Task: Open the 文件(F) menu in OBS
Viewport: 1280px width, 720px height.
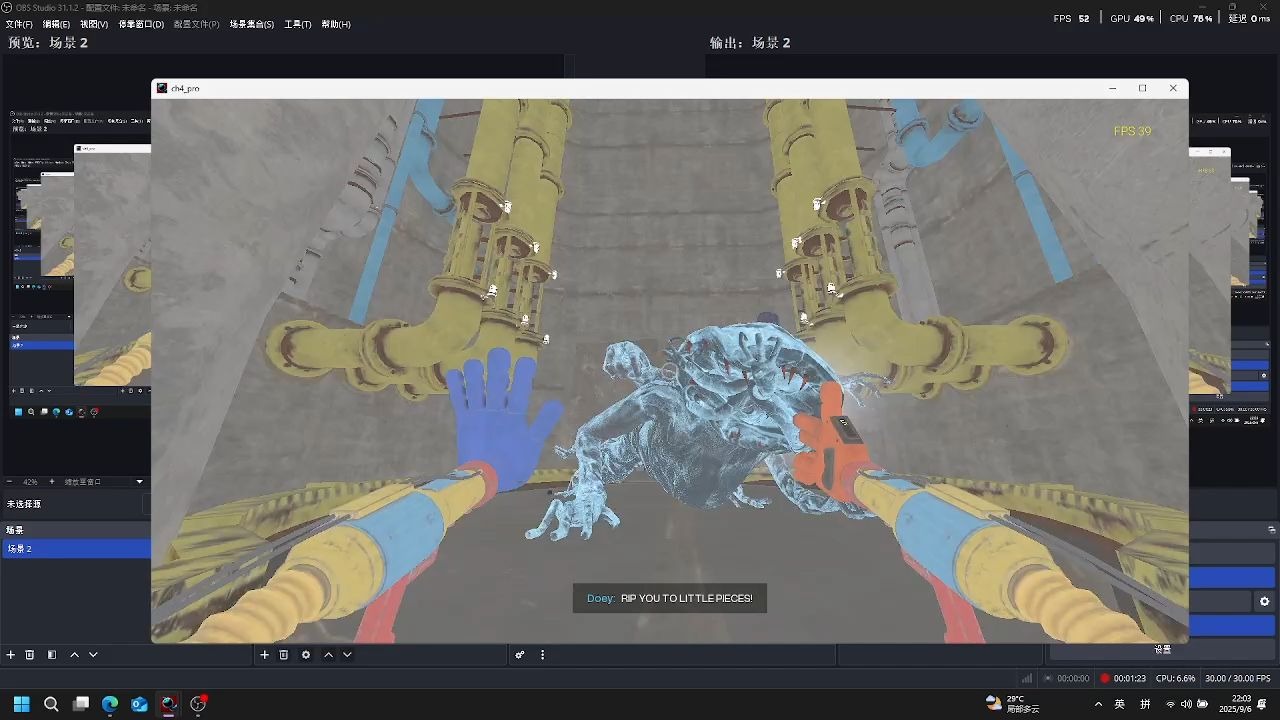Action: pyautogui.click(x=20, y=24)
